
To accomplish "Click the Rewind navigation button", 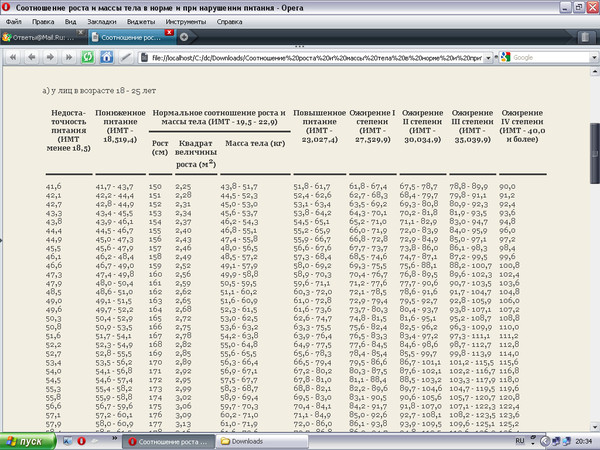I will (13, 57).
